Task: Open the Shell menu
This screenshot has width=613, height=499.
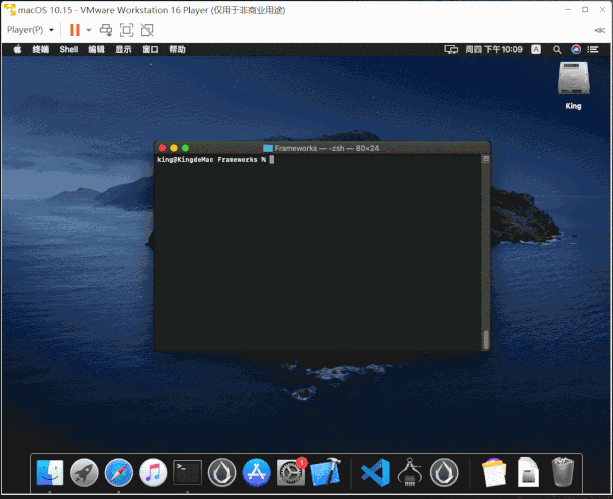Action: pos(69,49)
